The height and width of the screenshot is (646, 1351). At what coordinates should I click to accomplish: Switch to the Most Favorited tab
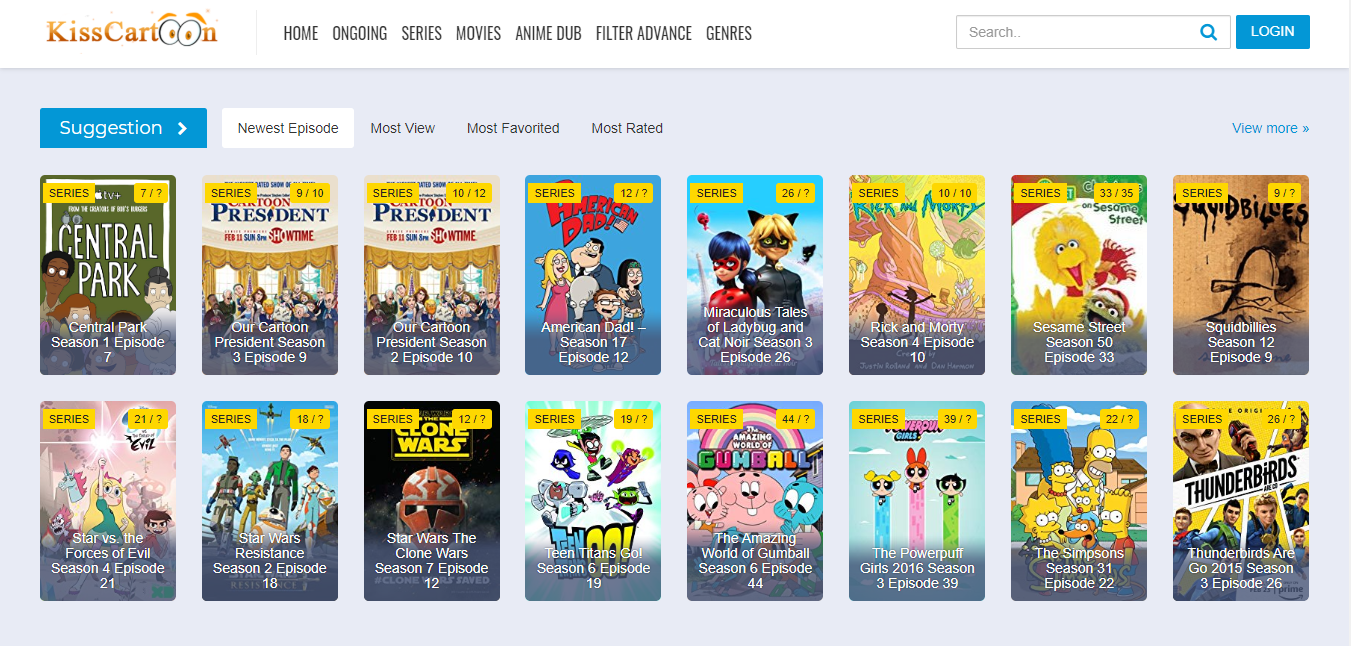(513, 128)
